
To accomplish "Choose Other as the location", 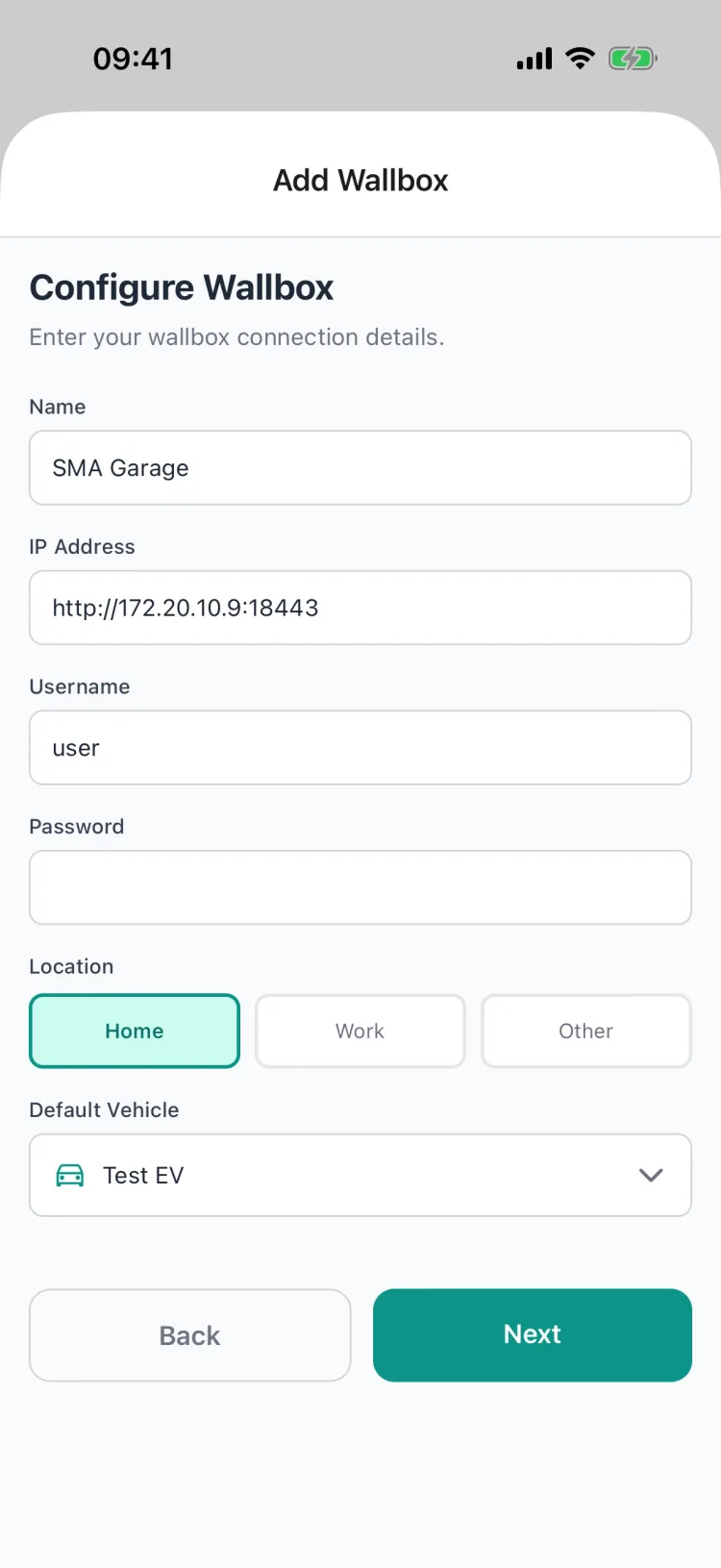I will [x=586, y=1031].
